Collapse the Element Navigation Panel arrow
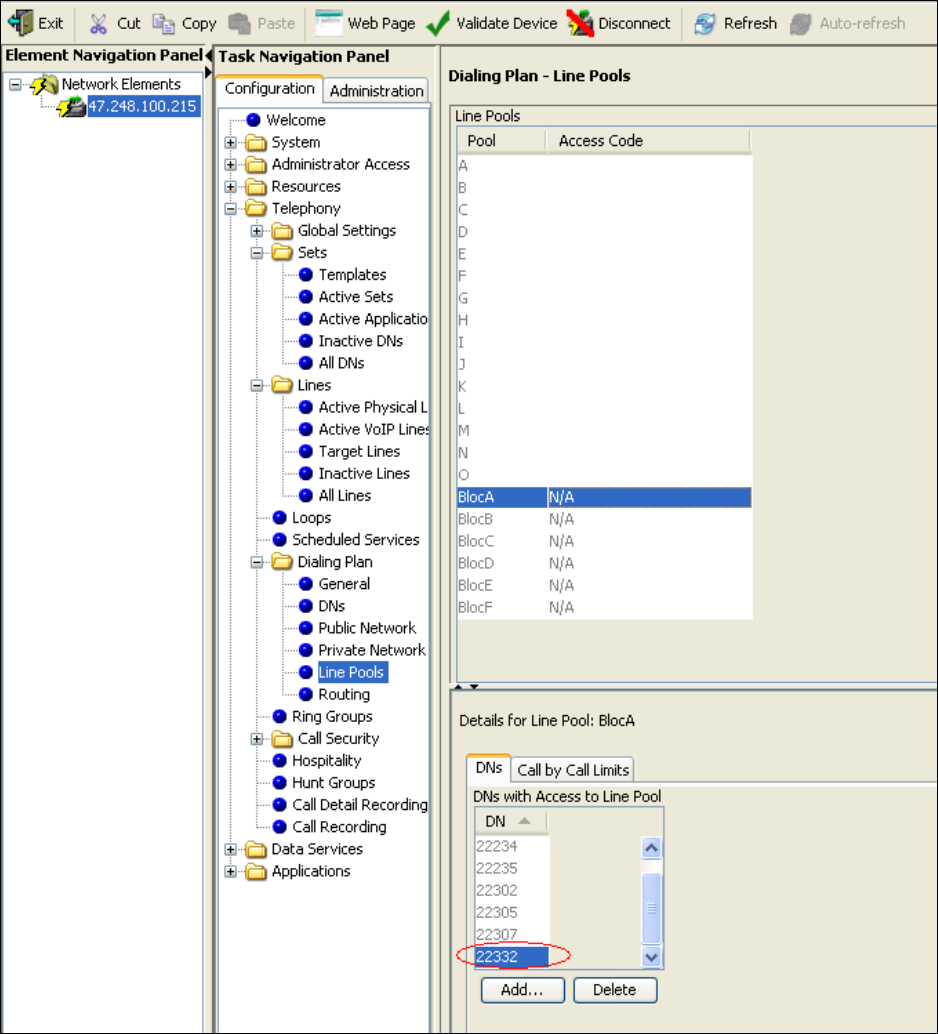 click(208, 55)
